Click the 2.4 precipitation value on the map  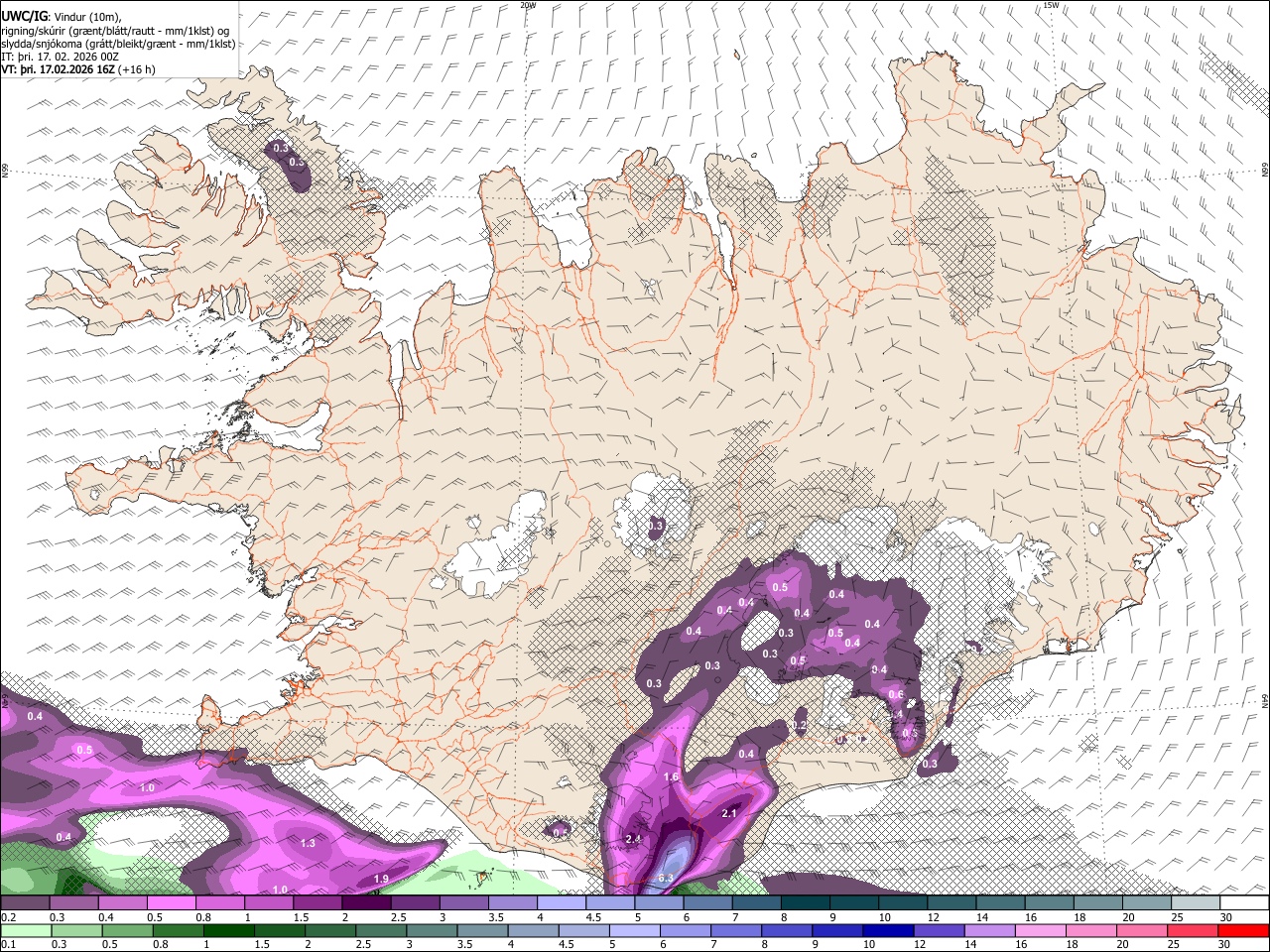pos(635,839)
